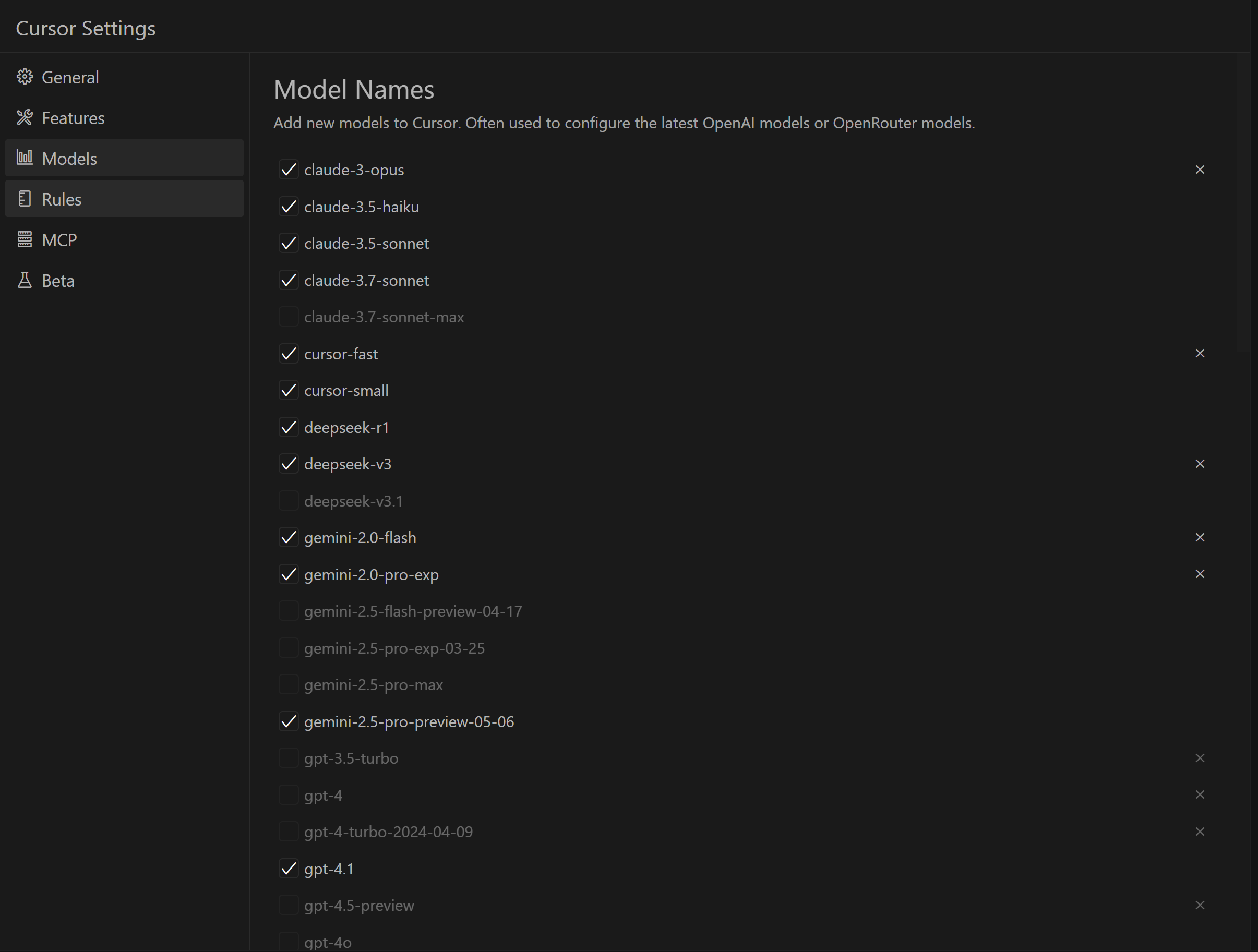Uncheck the claude-3.5-sonnet checkbox
1258x952 pixels.
click(x=289, y=244)
